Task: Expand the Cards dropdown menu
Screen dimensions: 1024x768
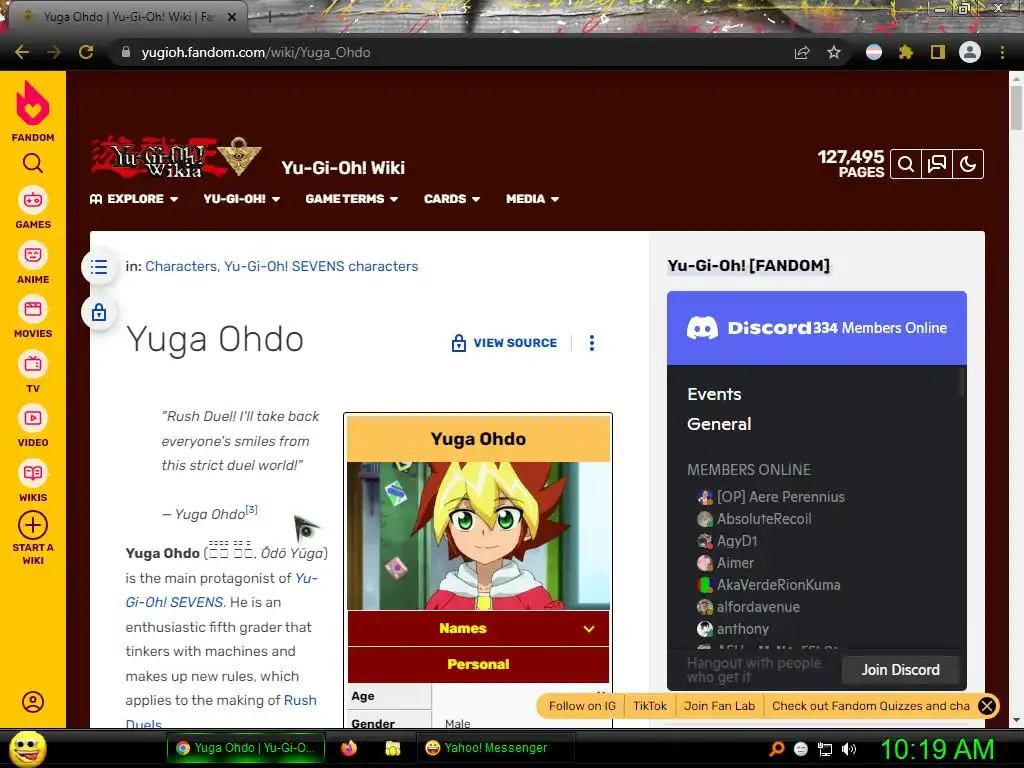Action: (452, 199)
